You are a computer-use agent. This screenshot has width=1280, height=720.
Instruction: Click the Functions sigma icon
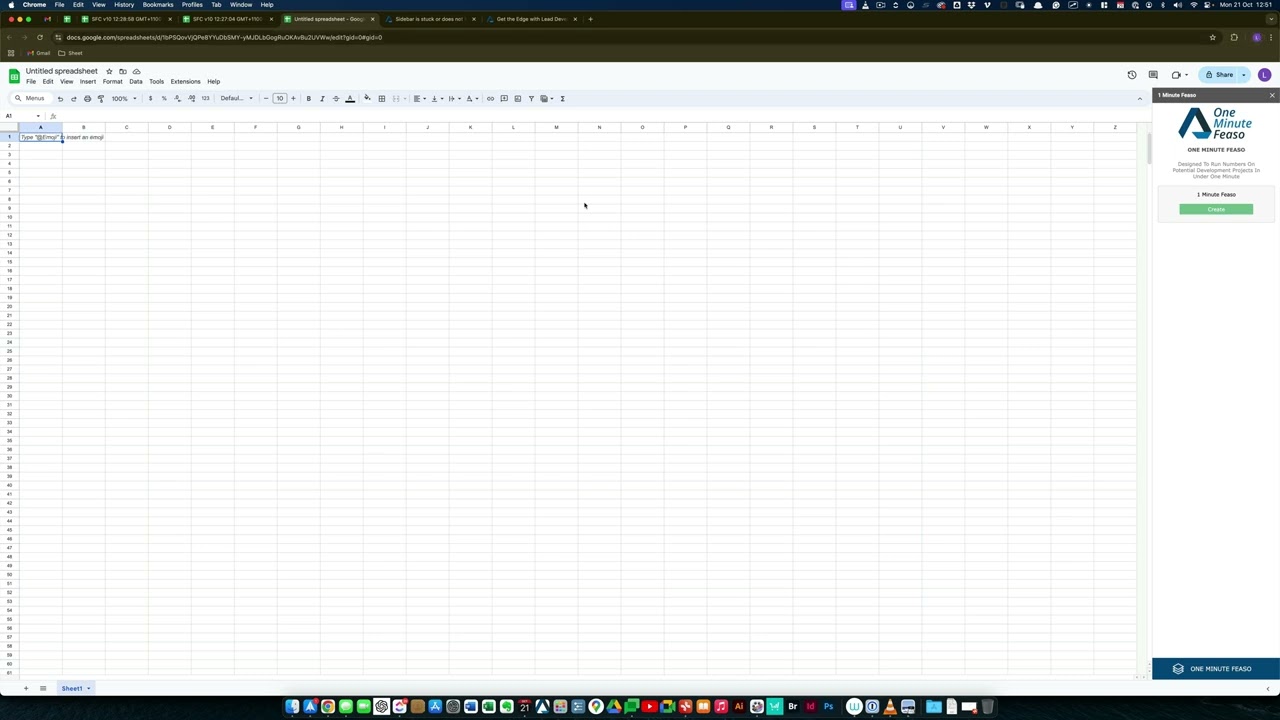pyautogui.click(x=562, y=98)
